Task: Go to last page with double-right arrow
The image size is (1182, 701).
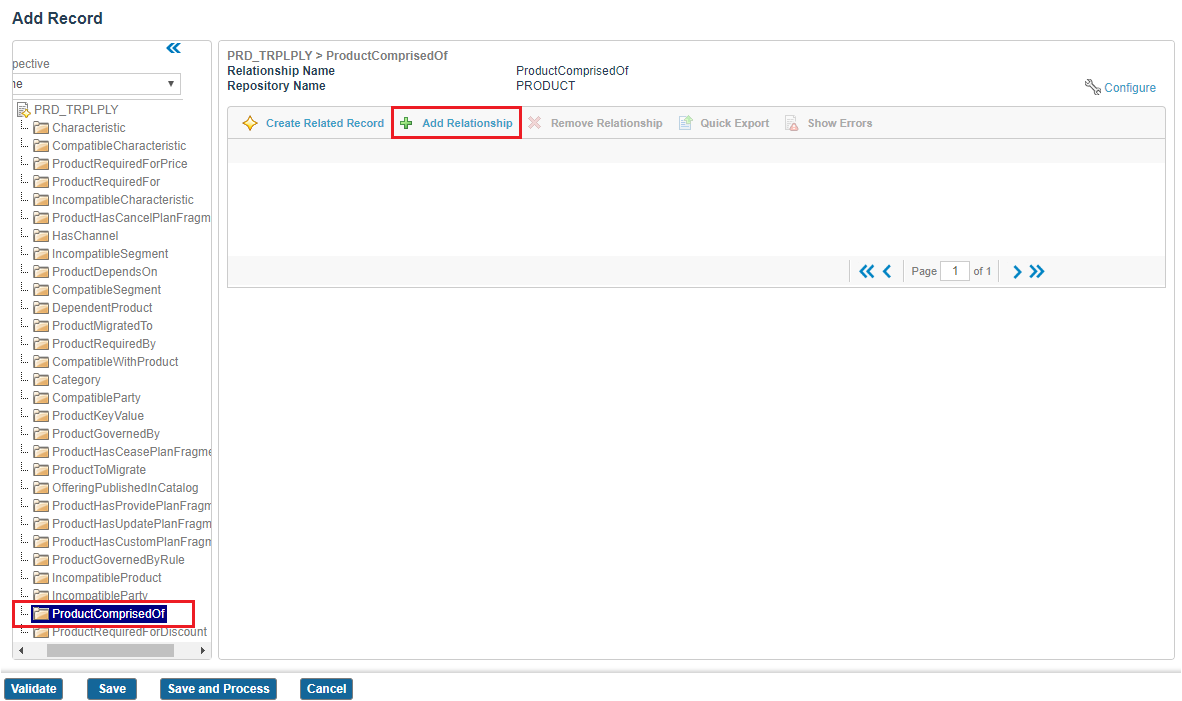Action: tap(1037, 271)
